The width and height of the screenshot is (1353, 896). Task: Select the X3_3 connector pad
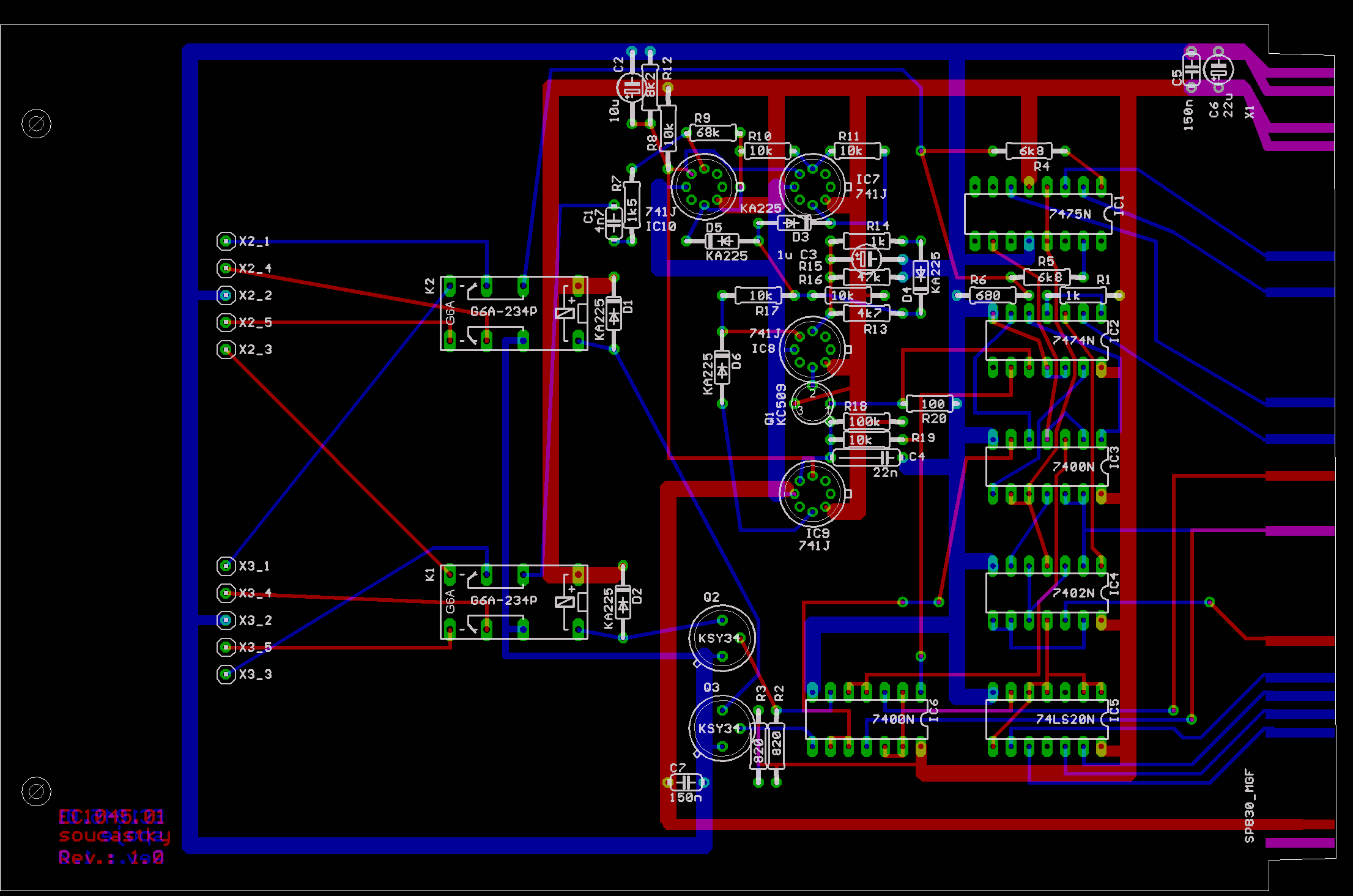(x=226, y=674)
